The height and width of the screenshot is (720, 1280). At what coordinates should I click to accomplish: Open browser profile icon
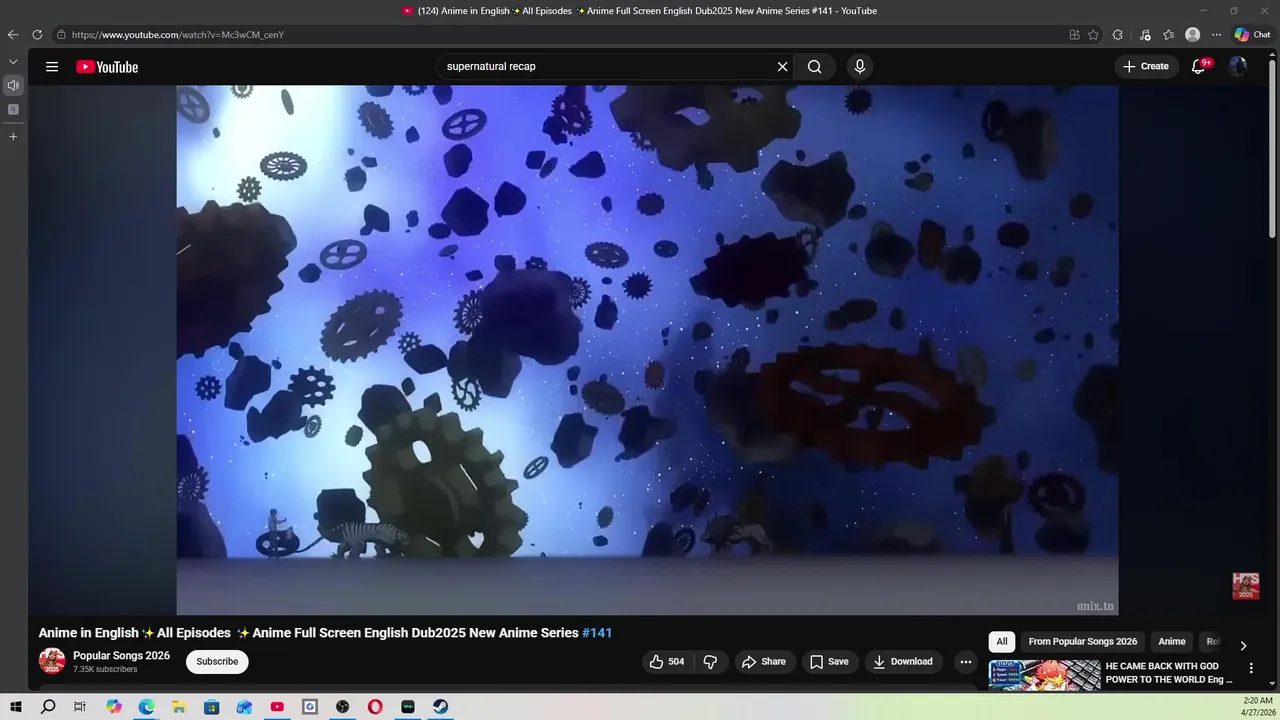point(1193,34)
